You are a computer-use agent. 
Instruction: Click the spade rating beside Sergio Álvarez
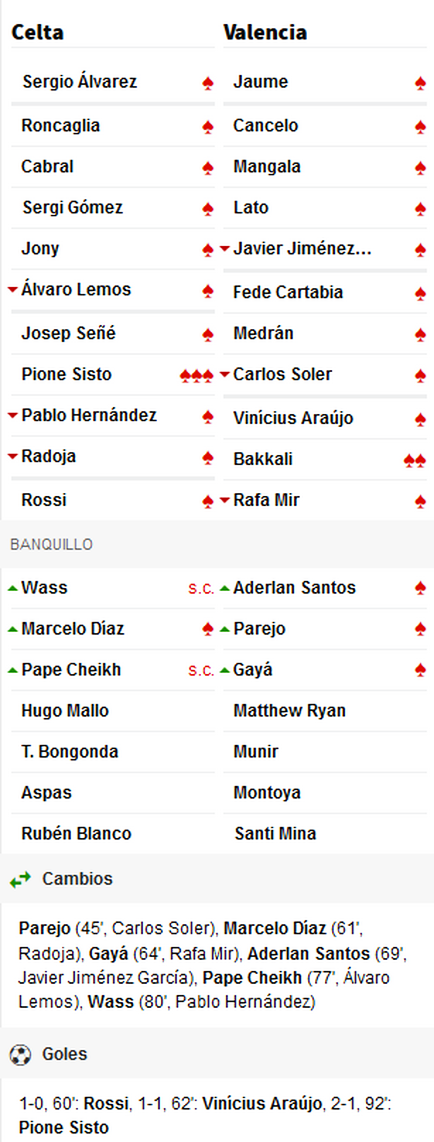(208, 84)
